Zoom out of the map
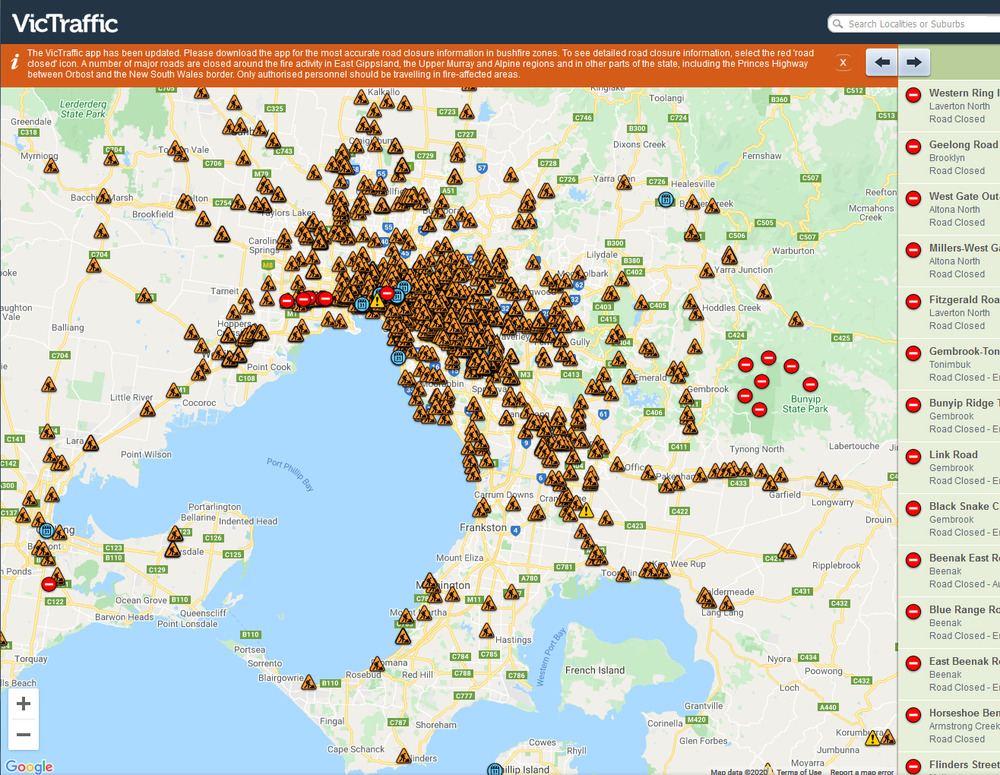This screenshot has width=1000, height=775. click(x=24, y=735)
